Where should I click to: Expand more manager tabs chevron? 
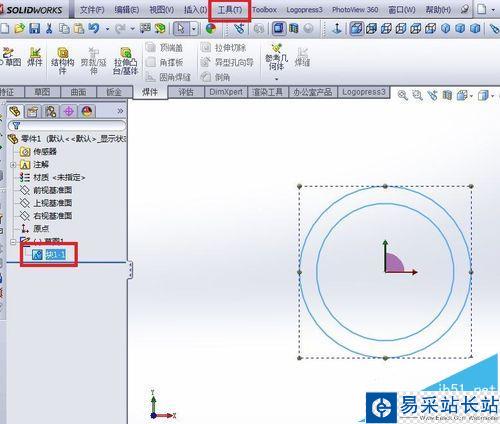pyautogui.click(x=120, y=111)
